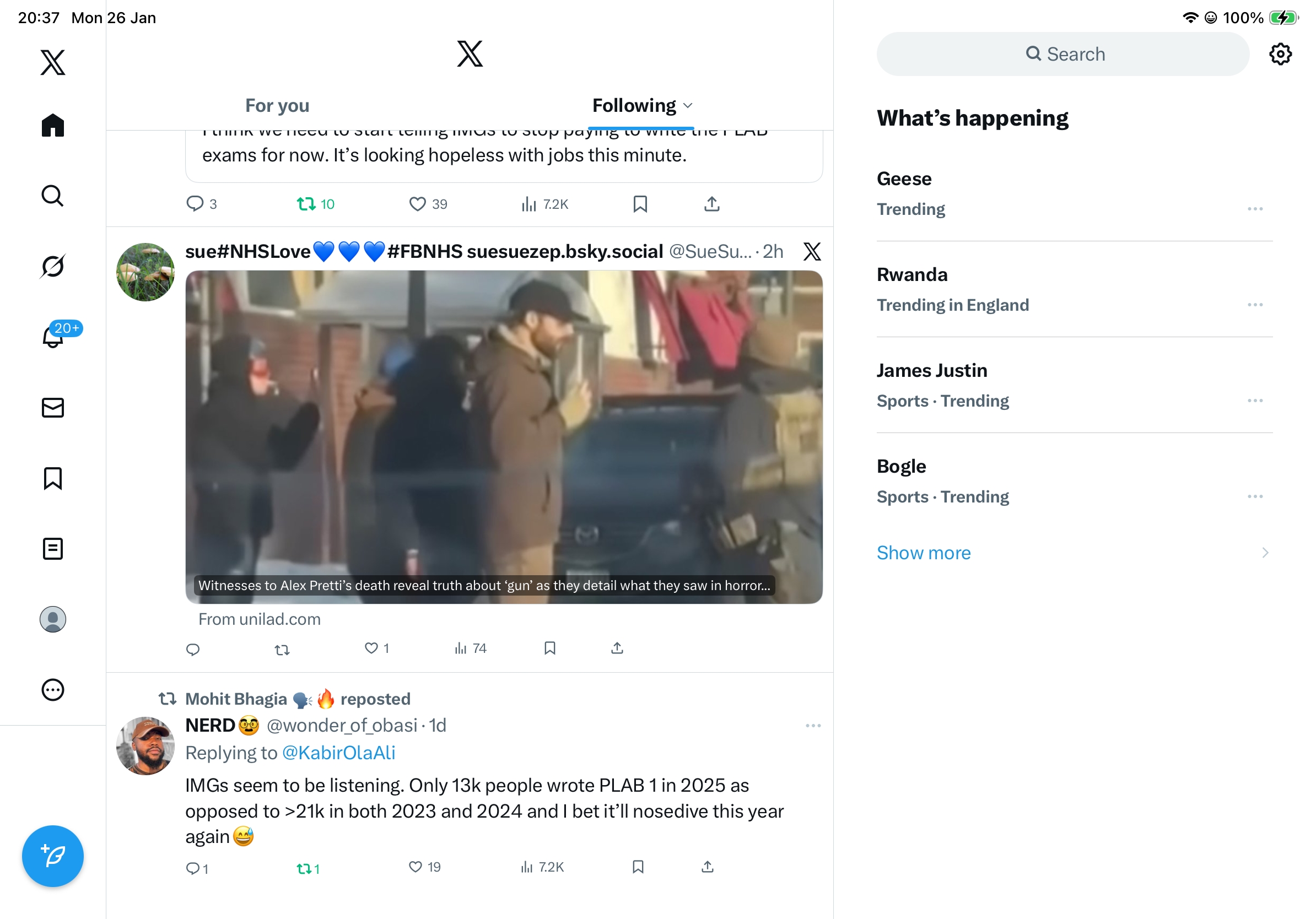Expand the Following tab dropdown chevron
1316x919 pixels.
[x=688, y=105]
